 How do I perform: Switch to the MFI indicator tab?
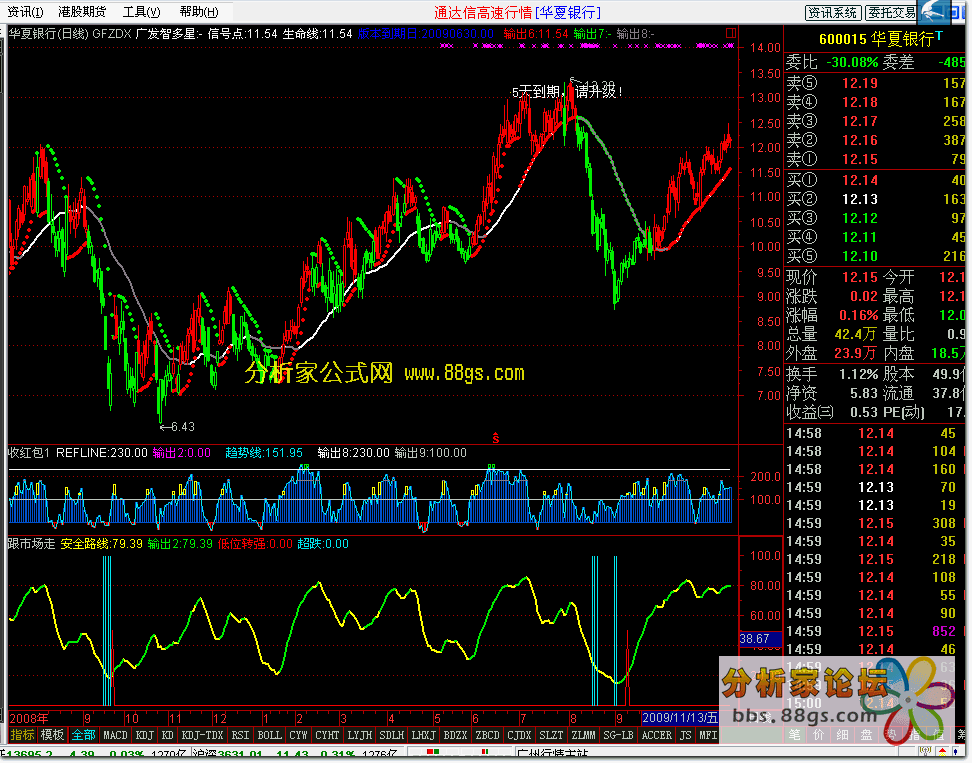[x=708, y=737]
